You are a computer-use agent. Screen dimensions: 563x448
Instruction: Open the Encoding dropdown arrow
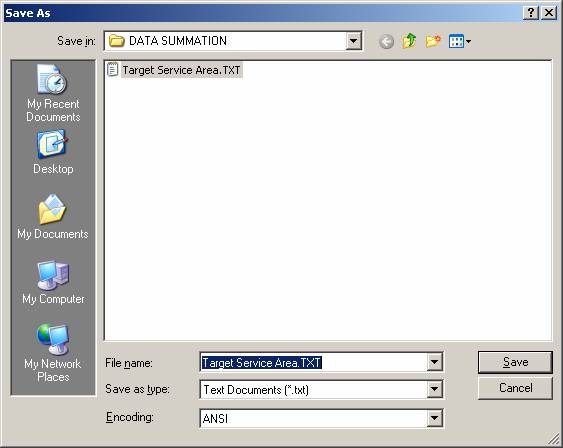434,418
